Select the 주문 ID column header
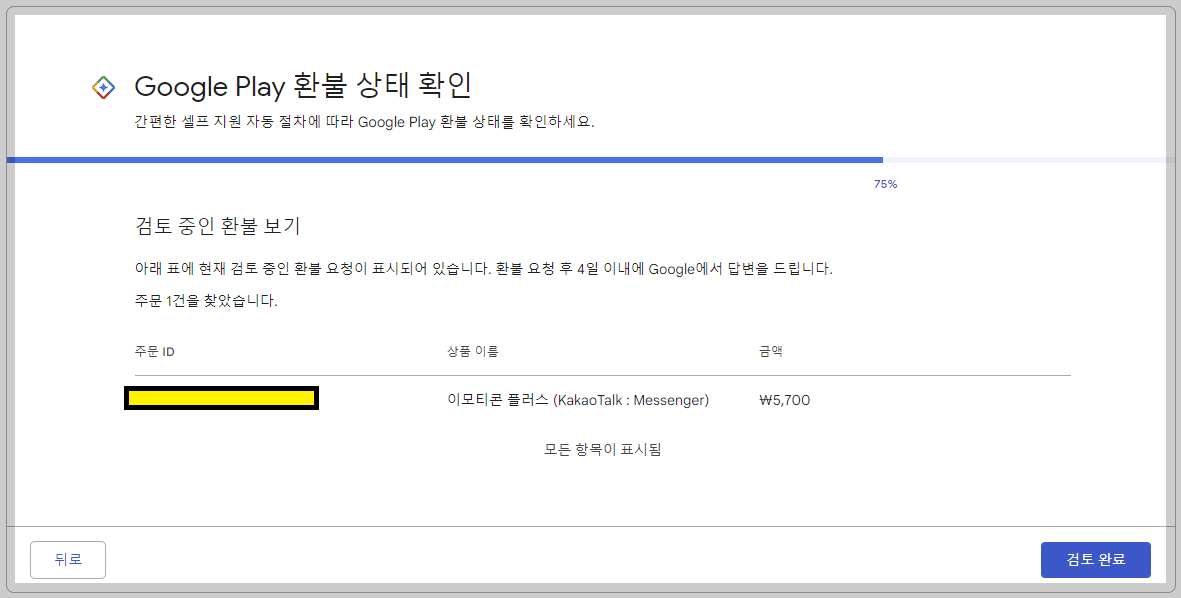 point(154,352)
